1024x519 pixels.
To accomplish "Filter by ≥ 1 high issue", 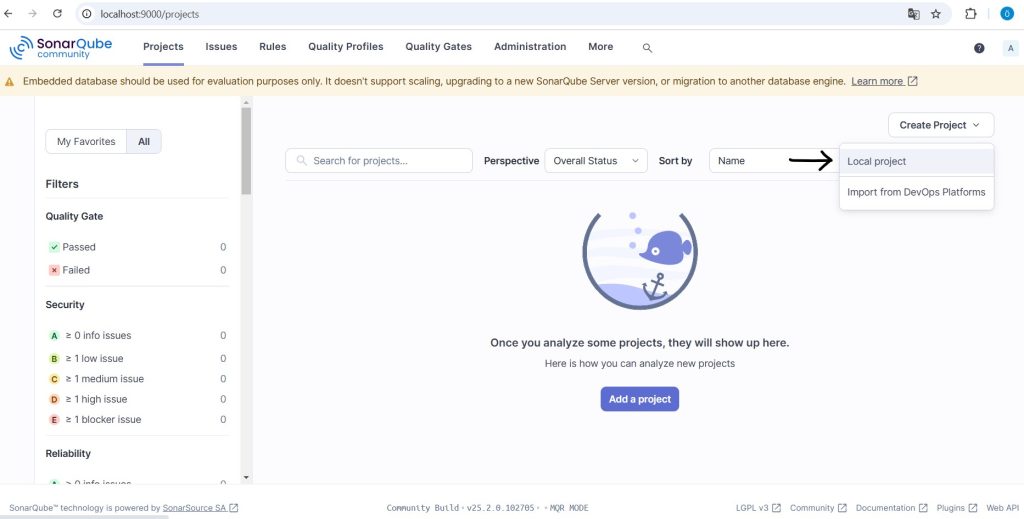I will click(x=136, y=399).
